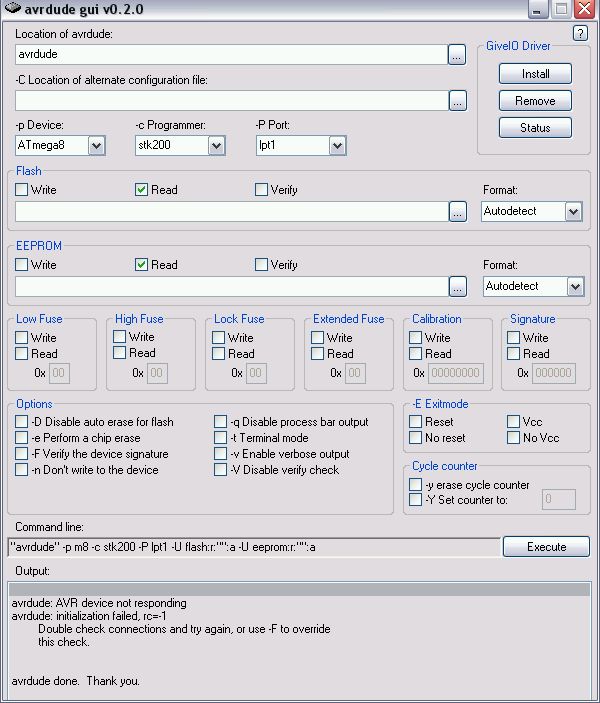This screenshot has height=703, width=600.
Task: Minimize the avrdude gui window
Action: click(x=537, y=9)
